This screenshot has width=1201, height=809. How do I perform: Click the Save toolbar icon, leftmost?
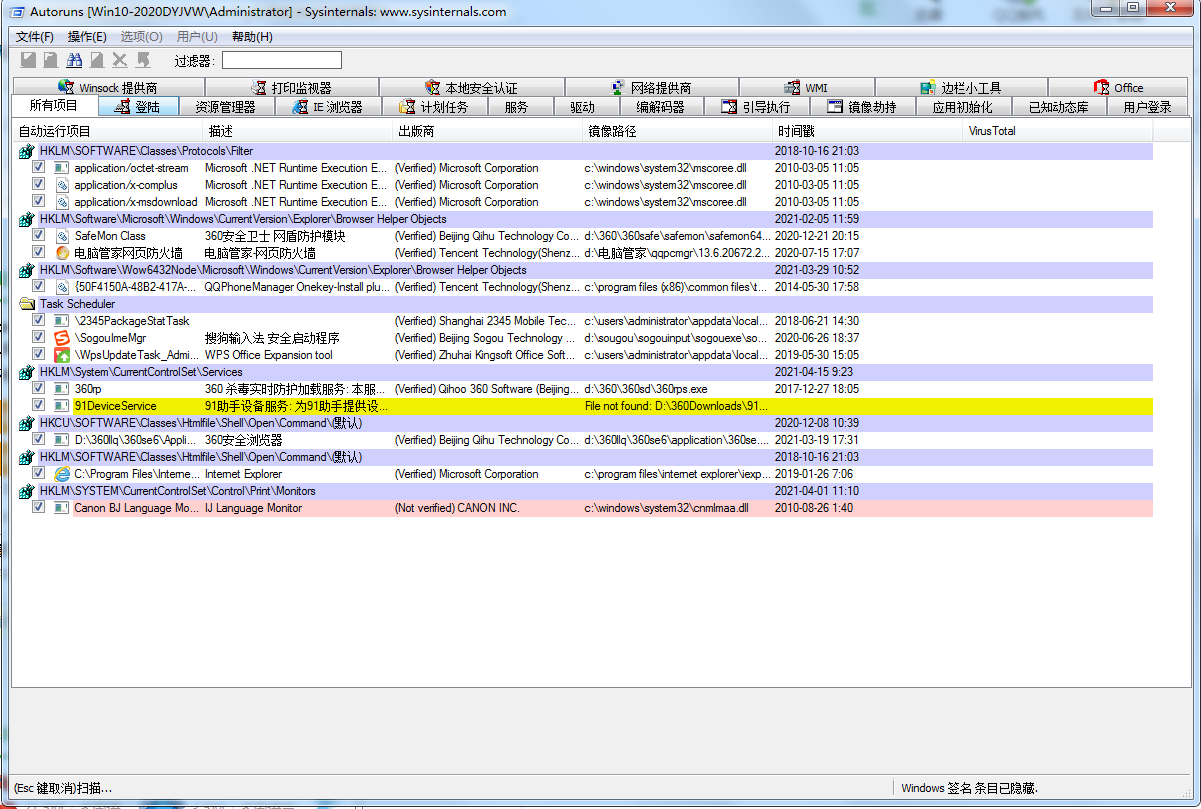(x=28, y=61)
